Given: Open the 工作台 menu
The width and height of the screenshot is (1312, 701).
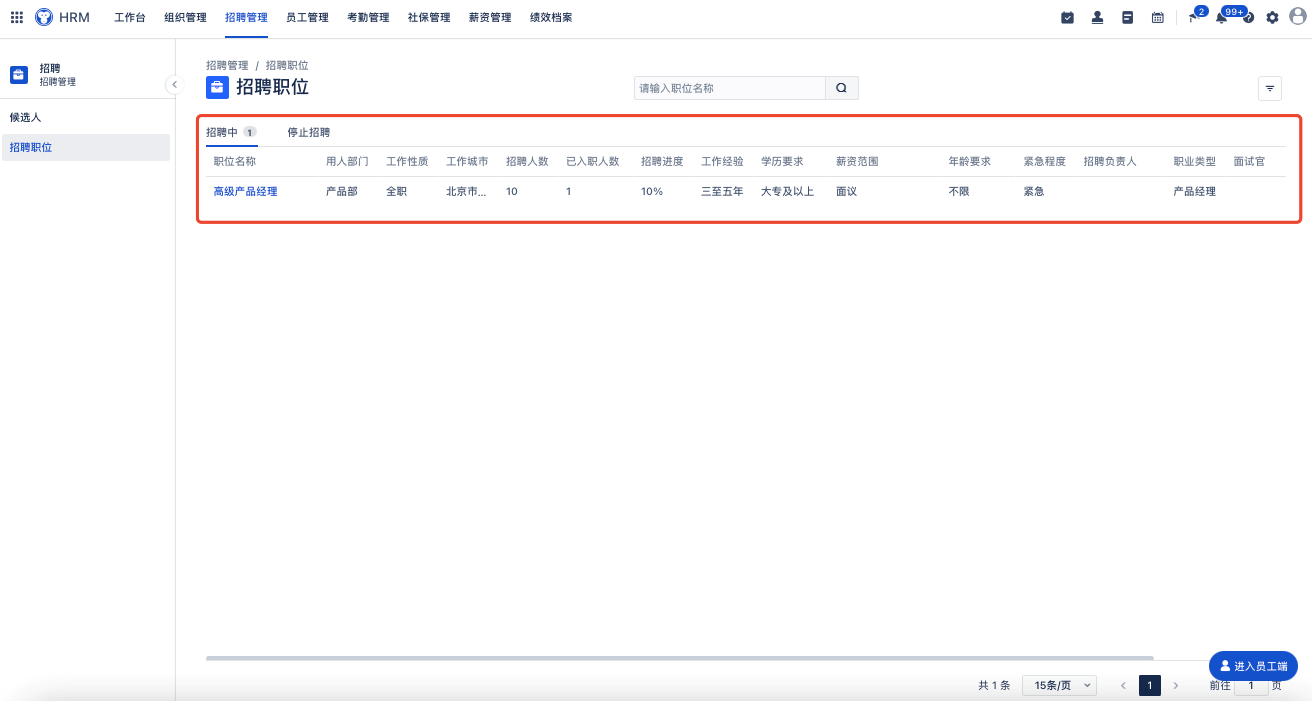Looking at the screenshot, I should point(130,18).
